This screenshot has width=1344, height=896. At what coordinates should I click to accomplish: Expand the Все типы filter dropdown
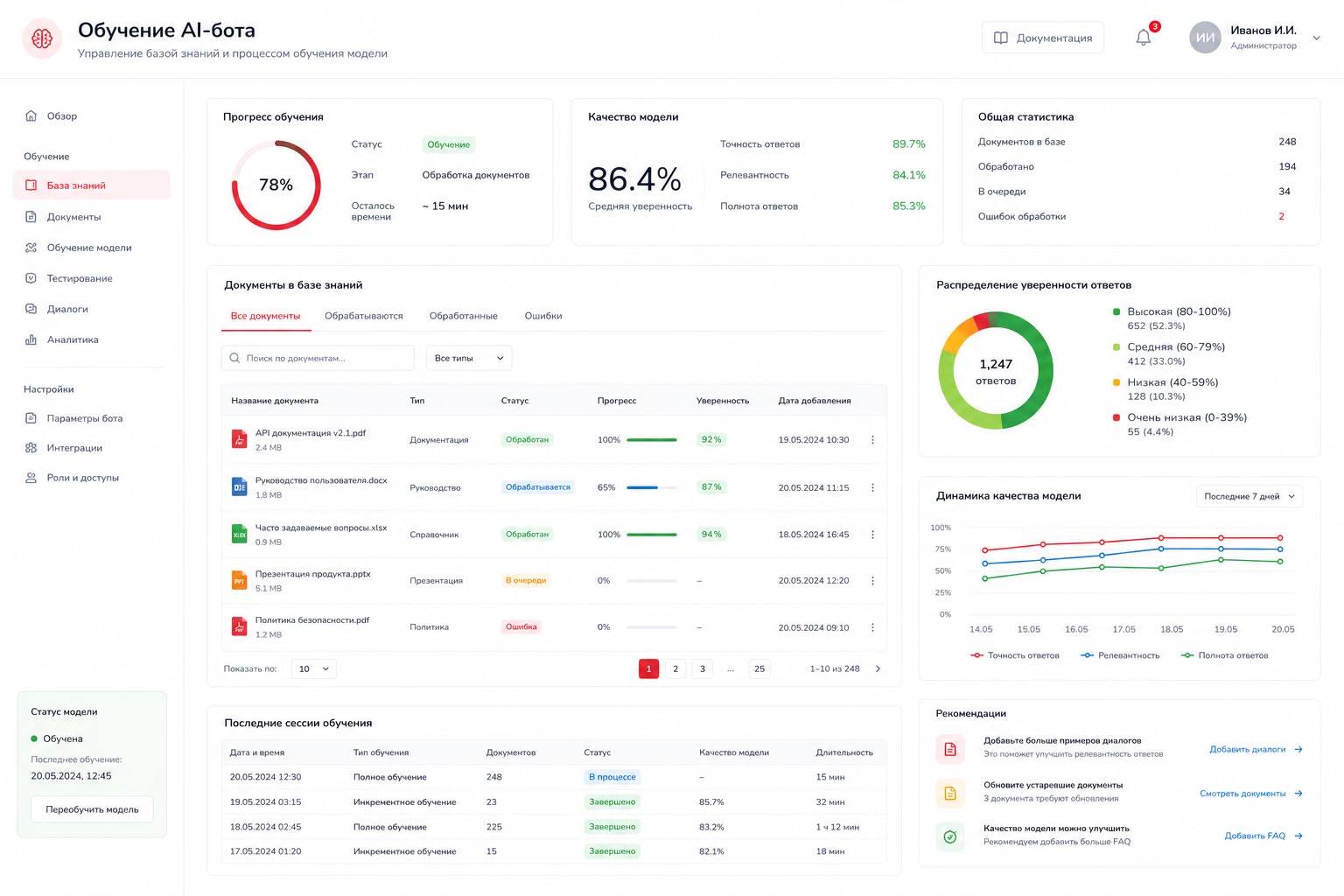(469, 358)
